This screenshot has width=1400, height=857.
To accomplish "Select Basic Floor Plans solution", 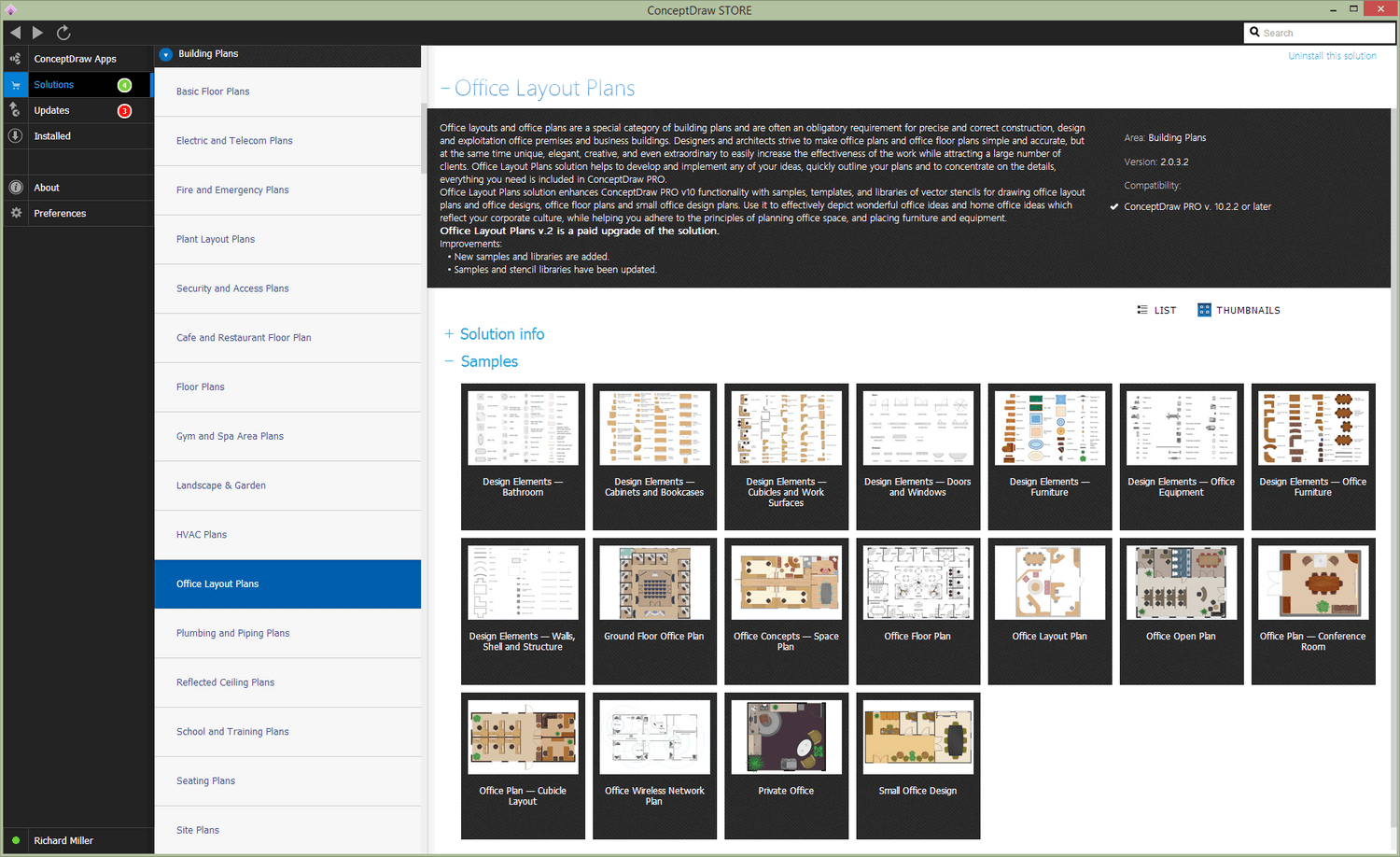I will pos(287,91).
